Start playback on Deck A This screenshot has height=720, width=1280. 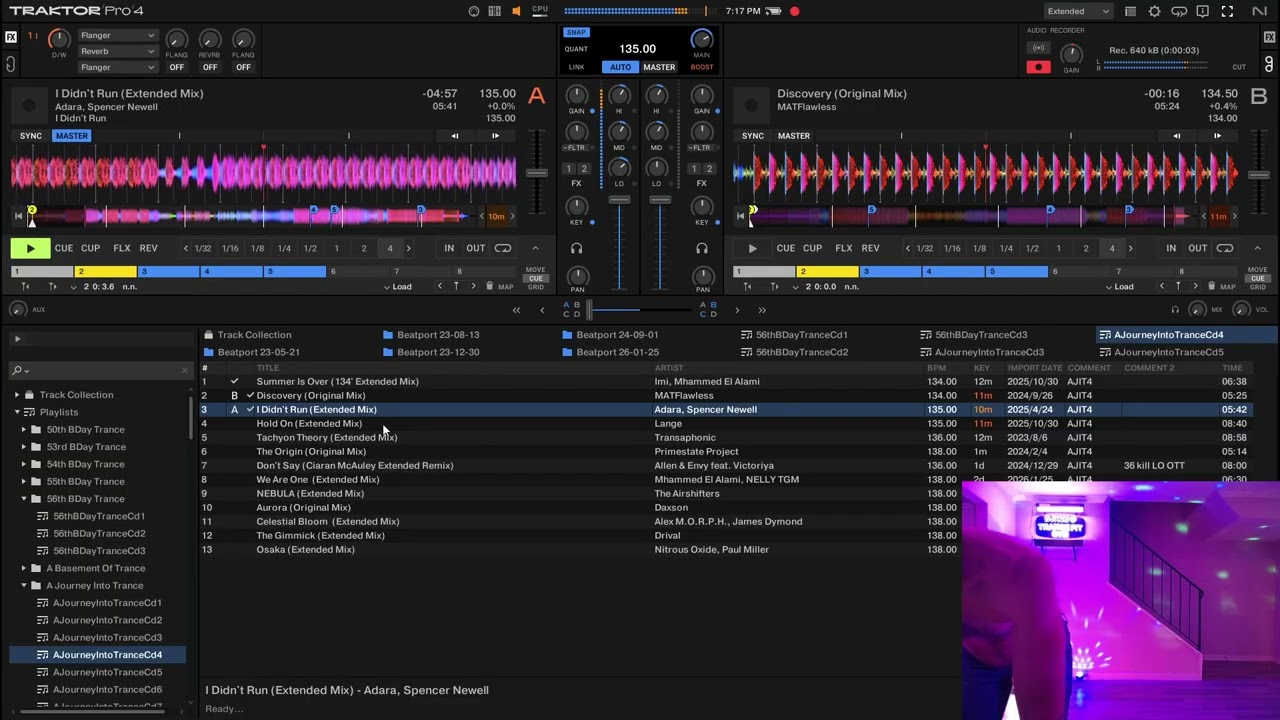point(30,248)
